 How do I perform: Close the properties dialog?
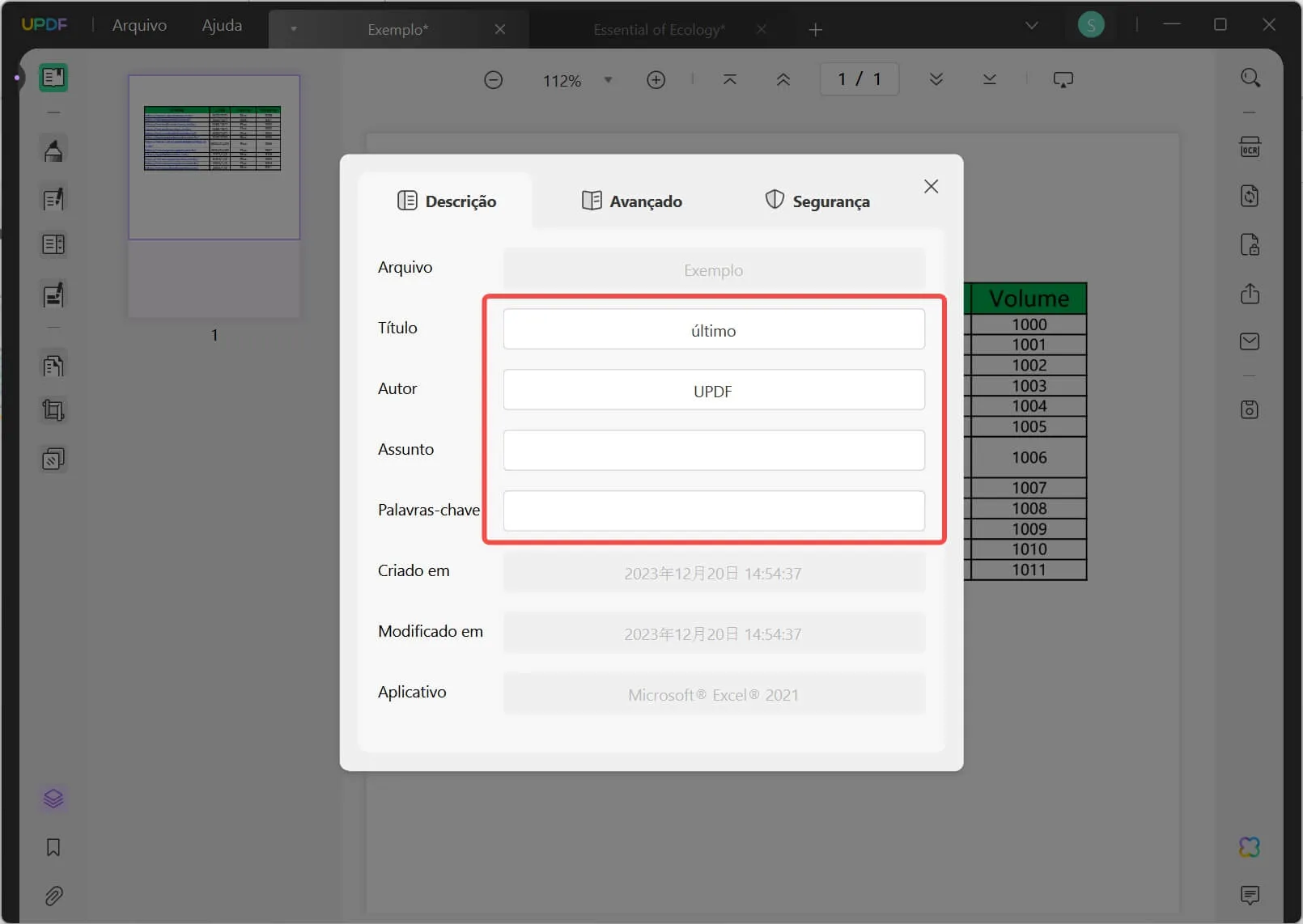click(932, 187)
